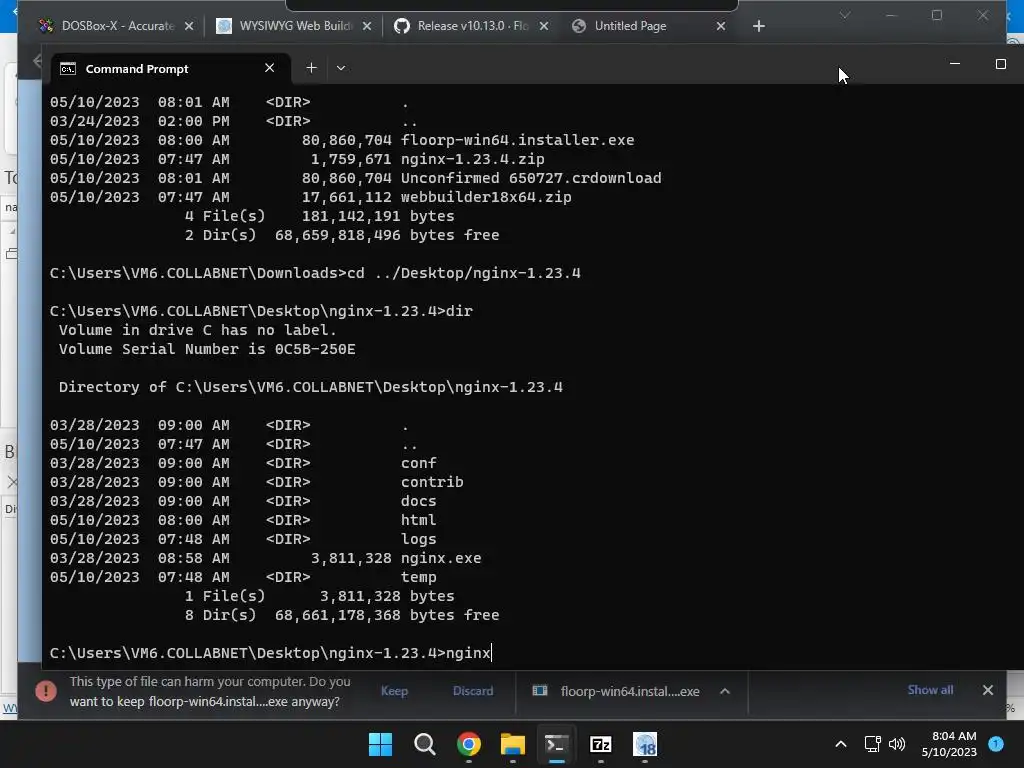Add a new terminal tab

tap(312, 68)
